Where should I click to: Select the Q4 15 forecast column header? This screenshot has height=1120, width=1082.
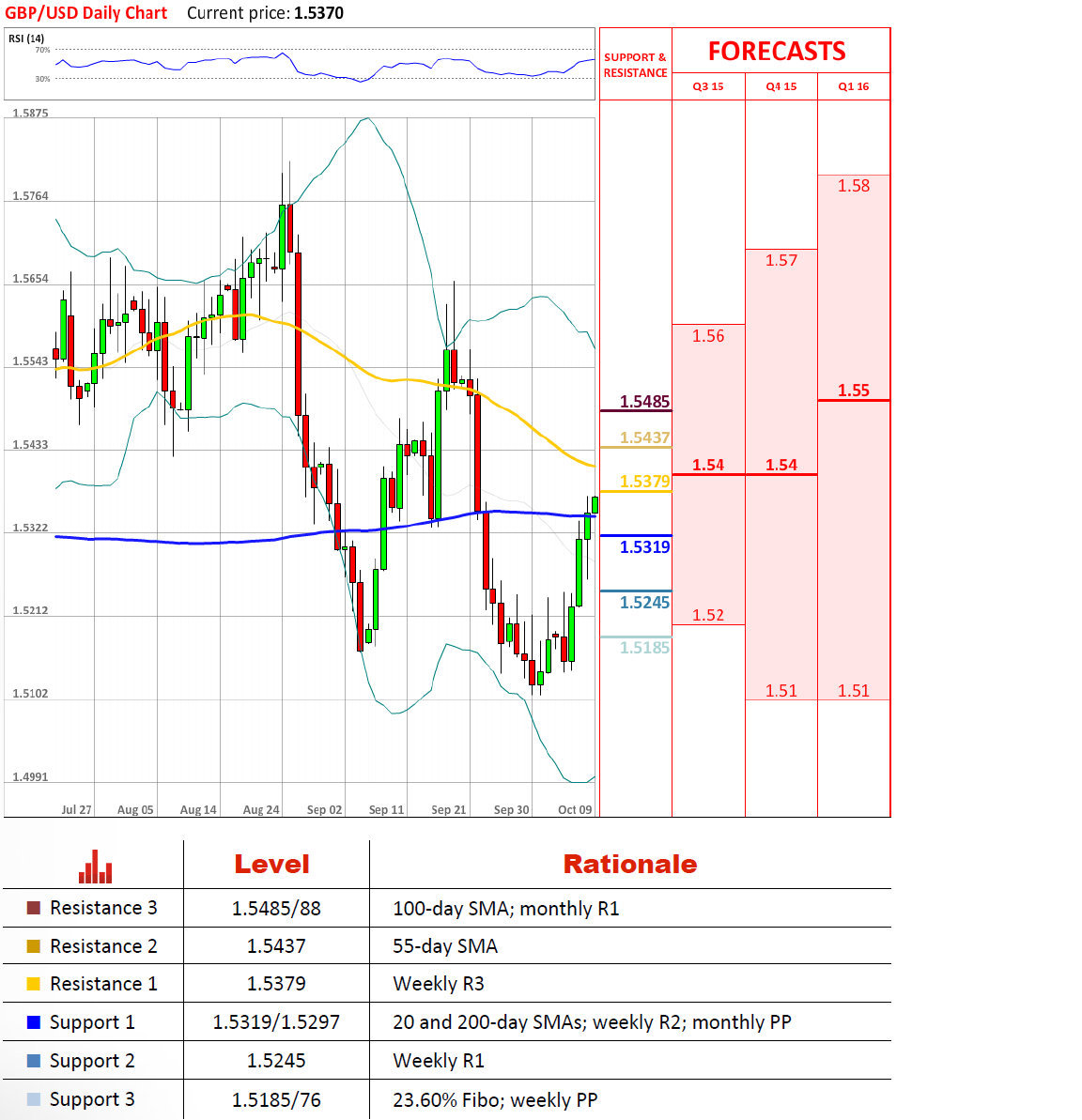(781, 86)
